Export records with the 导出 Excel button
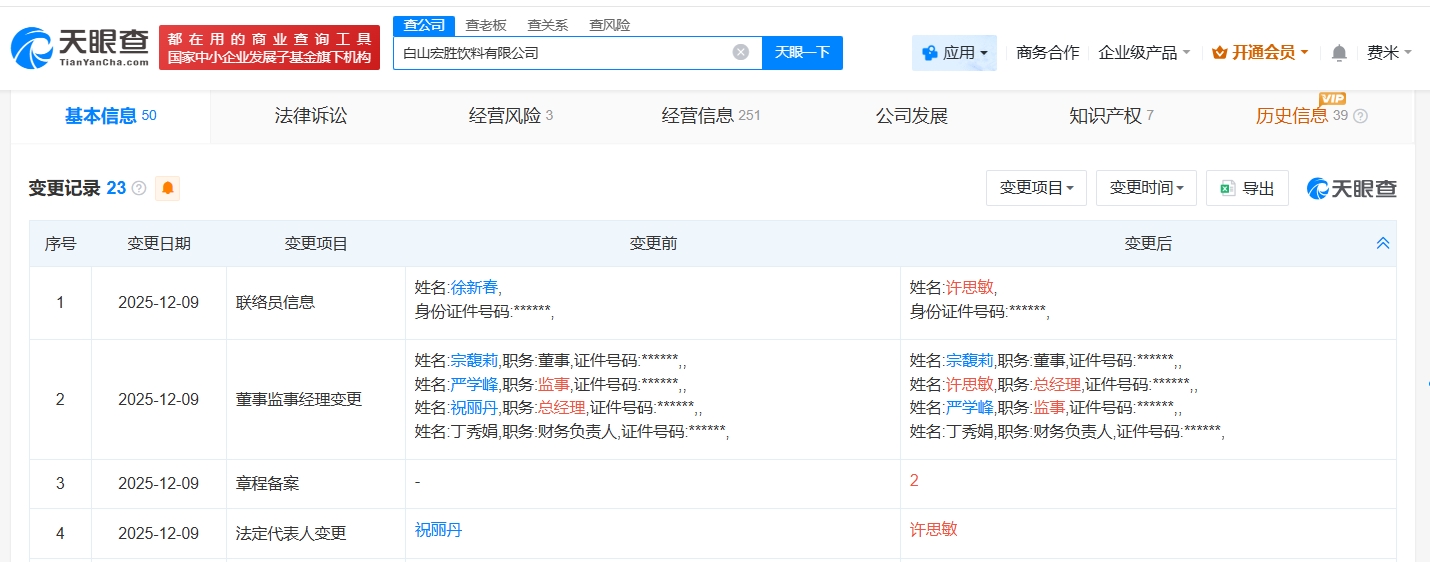The height and width of the screenshot is (562, 1430). pos(1247,188)
